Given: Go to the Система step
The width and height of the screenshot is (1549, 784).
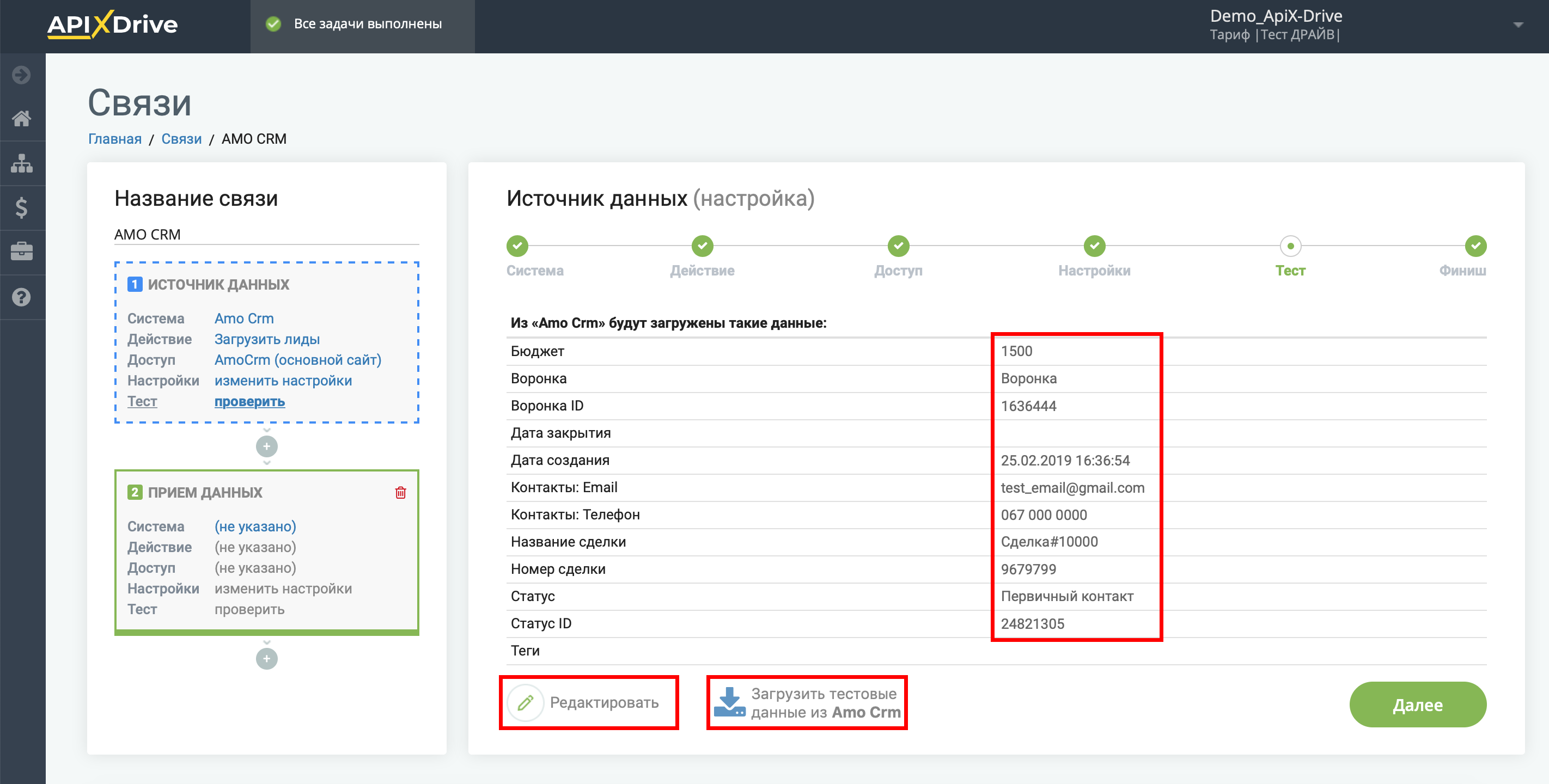Looking at the screenshot, I should (517, 246).
